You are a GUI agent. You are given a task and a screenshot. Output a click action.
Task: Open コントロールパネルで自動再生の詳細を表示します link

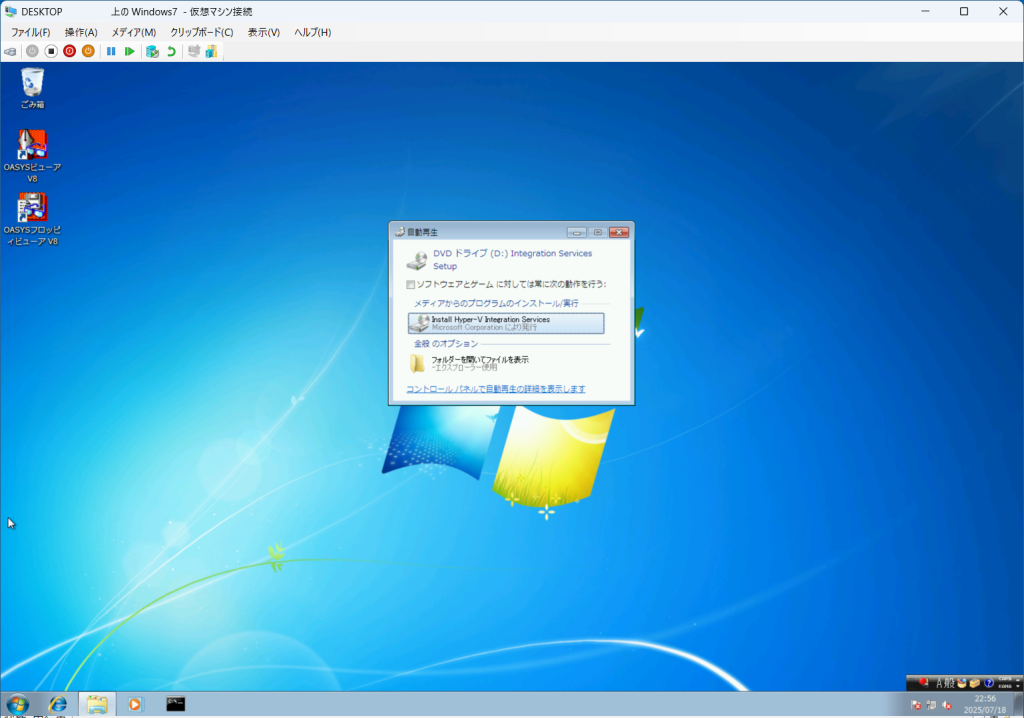pos(496,389)
